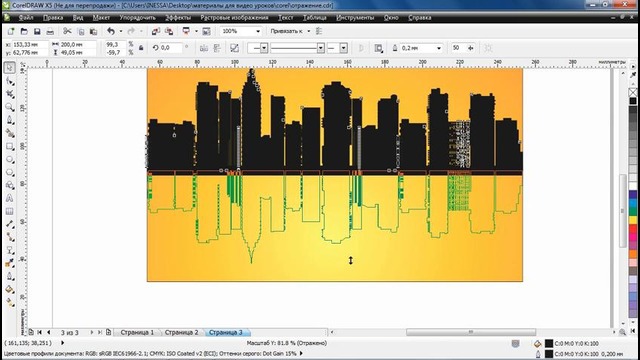Select the Rectangle tool
The width and height of the screenshot is (640, 360).
pyautogui.click(x=10, y=147)
